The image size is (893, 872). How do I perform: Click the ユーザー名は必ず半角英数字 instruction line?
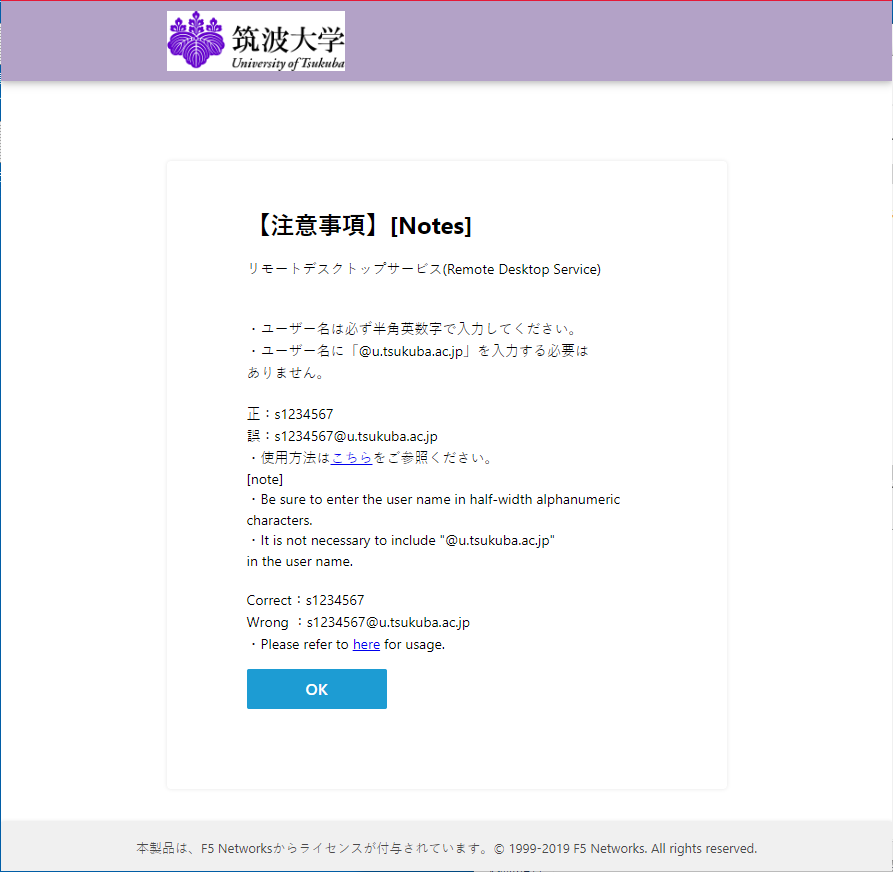(412, 329)
